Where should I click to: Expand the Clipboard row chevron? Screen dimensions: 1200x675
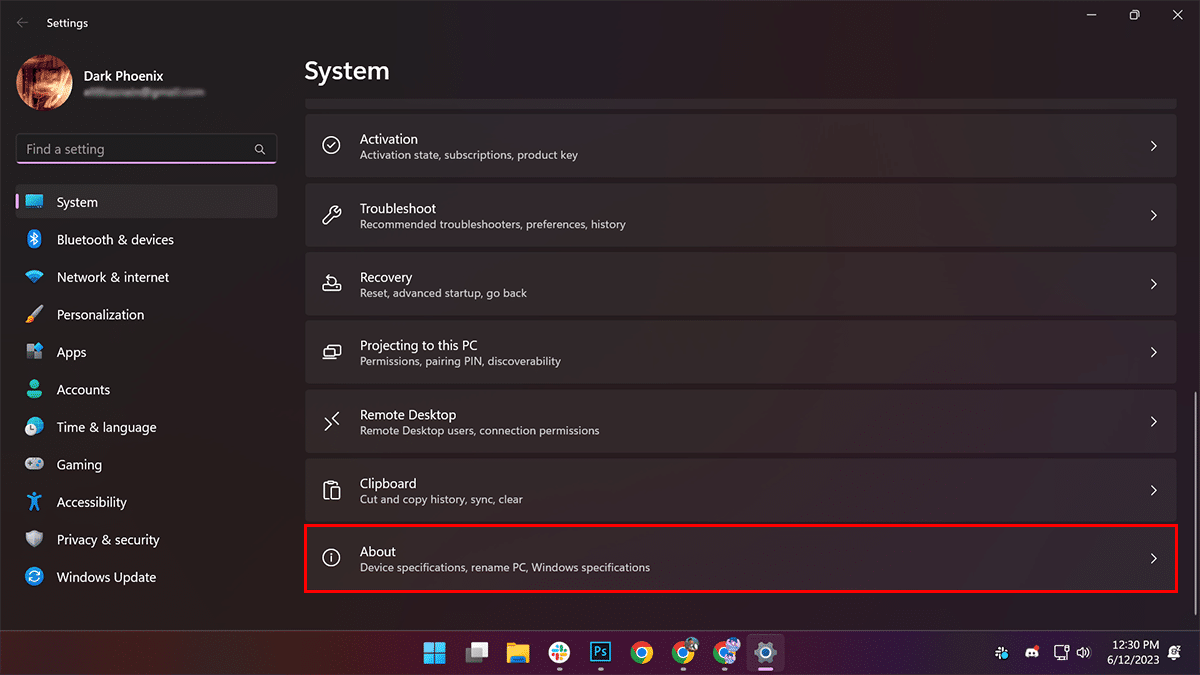click(x=1153, y=490)
